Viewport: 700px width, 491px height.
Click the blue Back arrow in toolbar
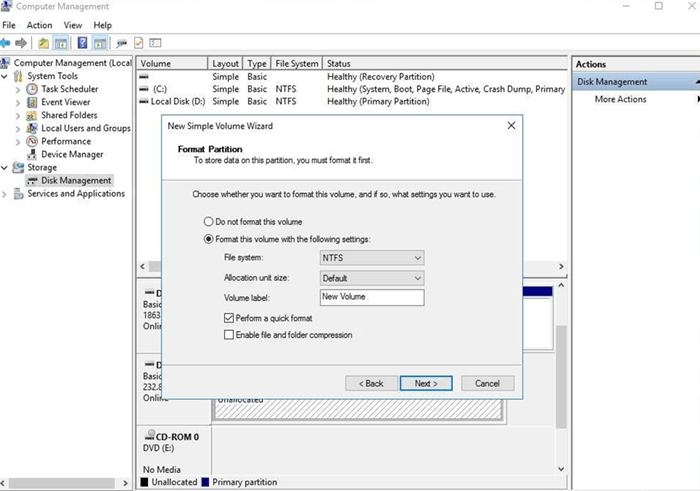pyautogui.click(x=6, y=43)
